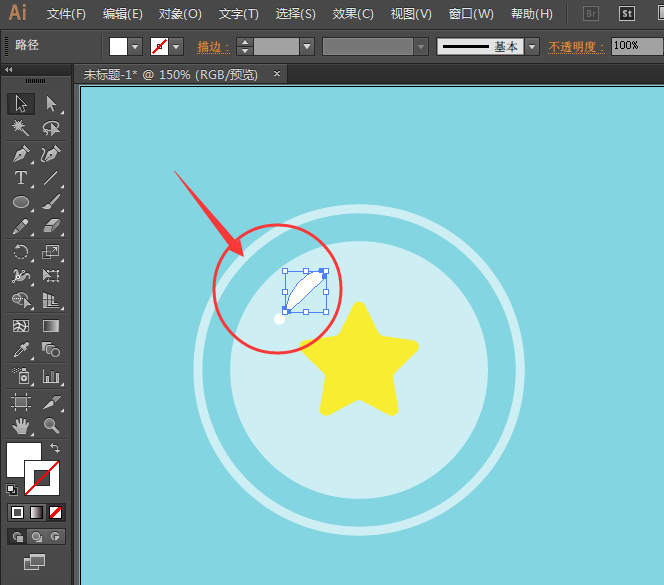Open the 对象(O) menu
664x585 pixels.
(180, 14)
